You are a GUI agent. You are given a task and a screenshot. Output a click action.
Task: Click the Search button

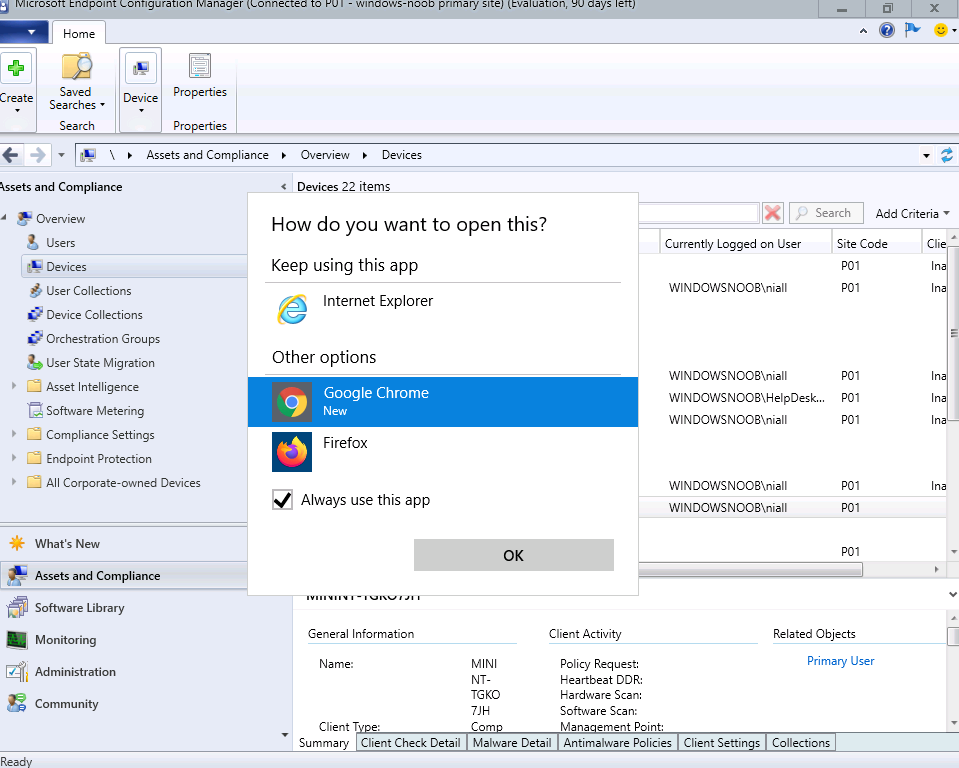[x=826, y=213]
